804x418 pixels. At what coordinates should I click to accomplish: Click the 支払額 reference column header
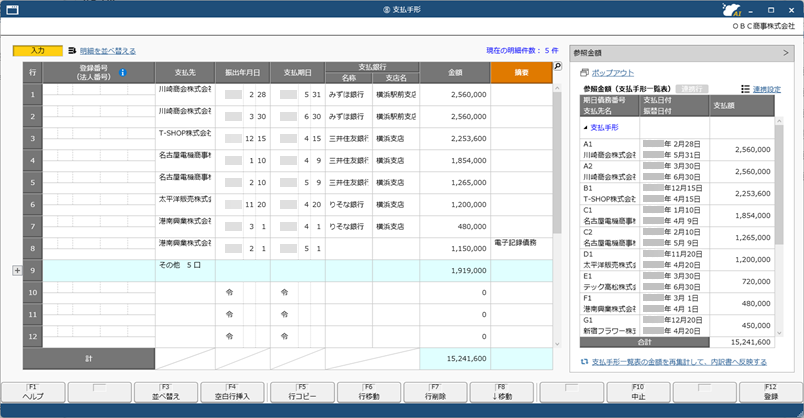tap(742, 106)
